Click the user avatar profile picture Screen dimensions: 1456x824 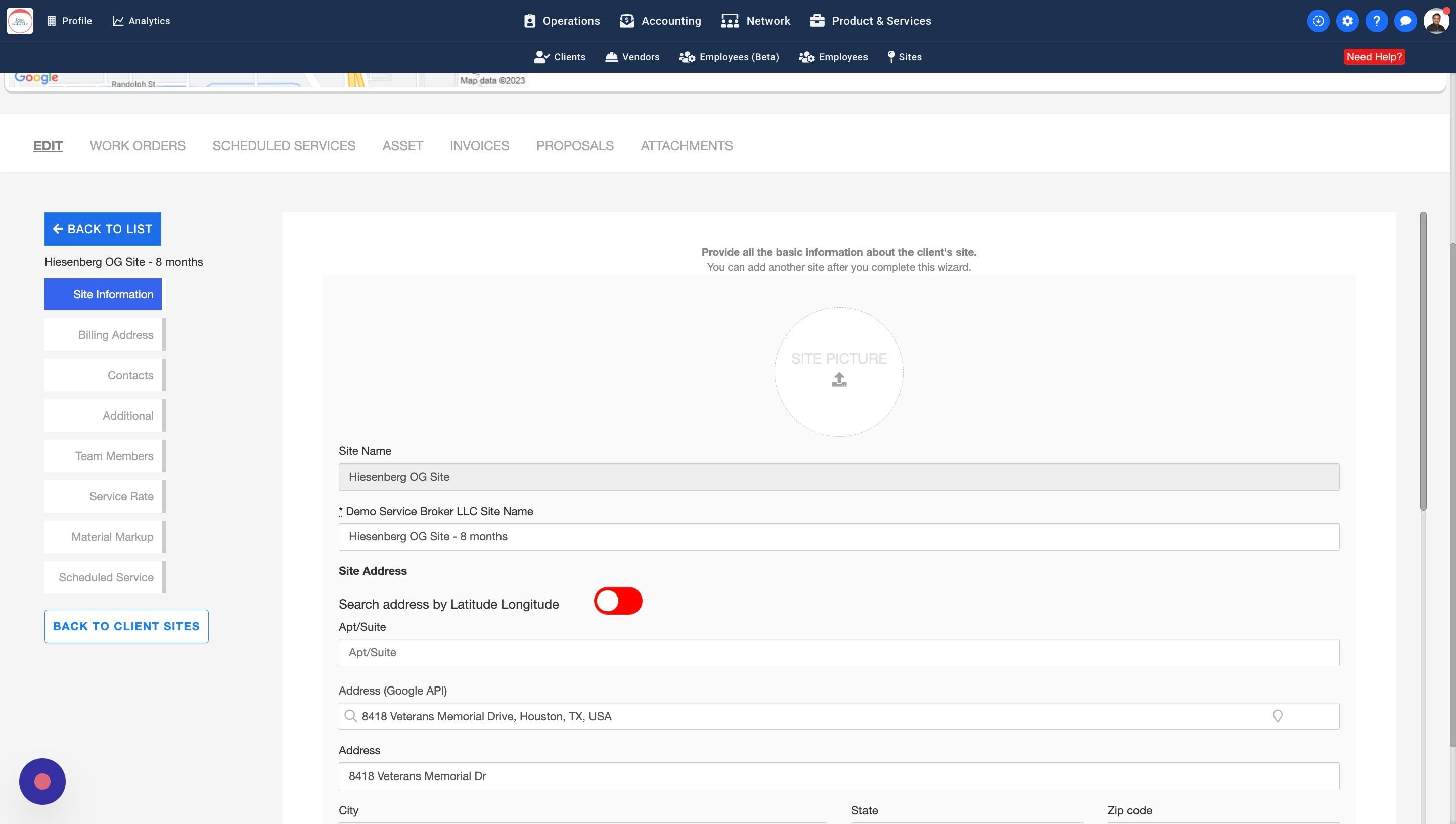click(x=1435, y=21)
